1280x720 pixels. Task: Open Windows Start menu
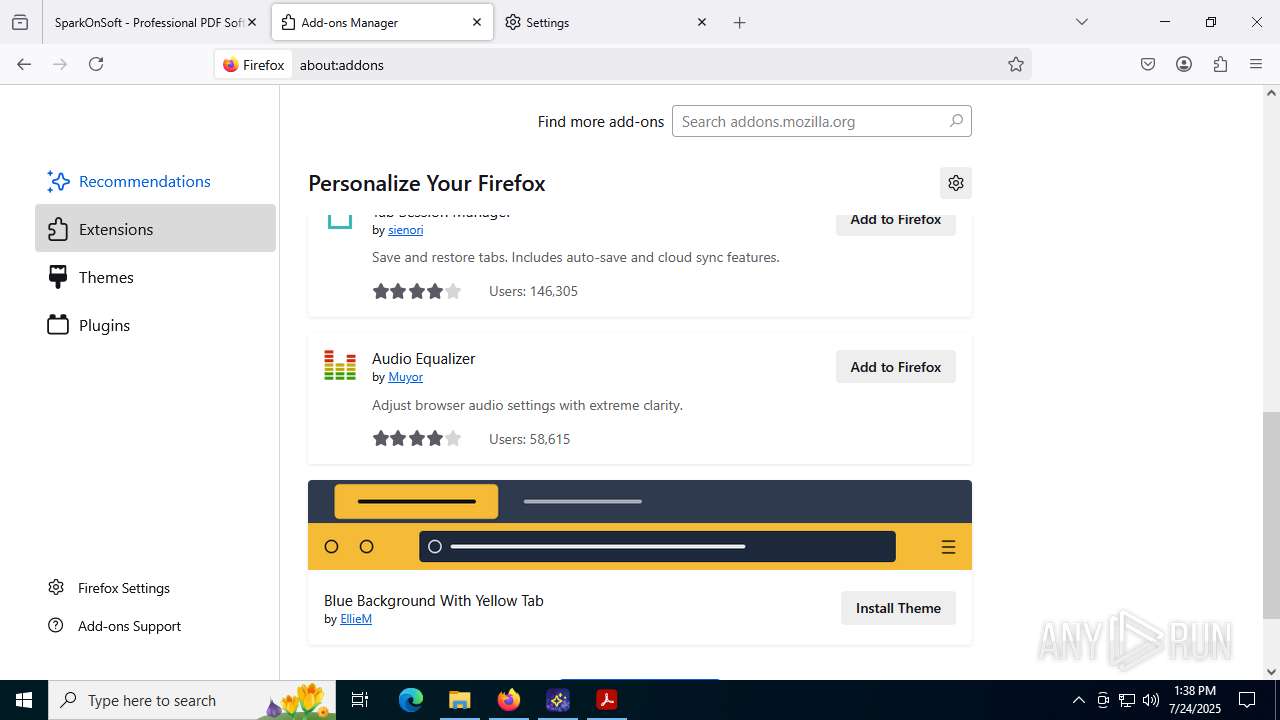click(x=24, y=700)
